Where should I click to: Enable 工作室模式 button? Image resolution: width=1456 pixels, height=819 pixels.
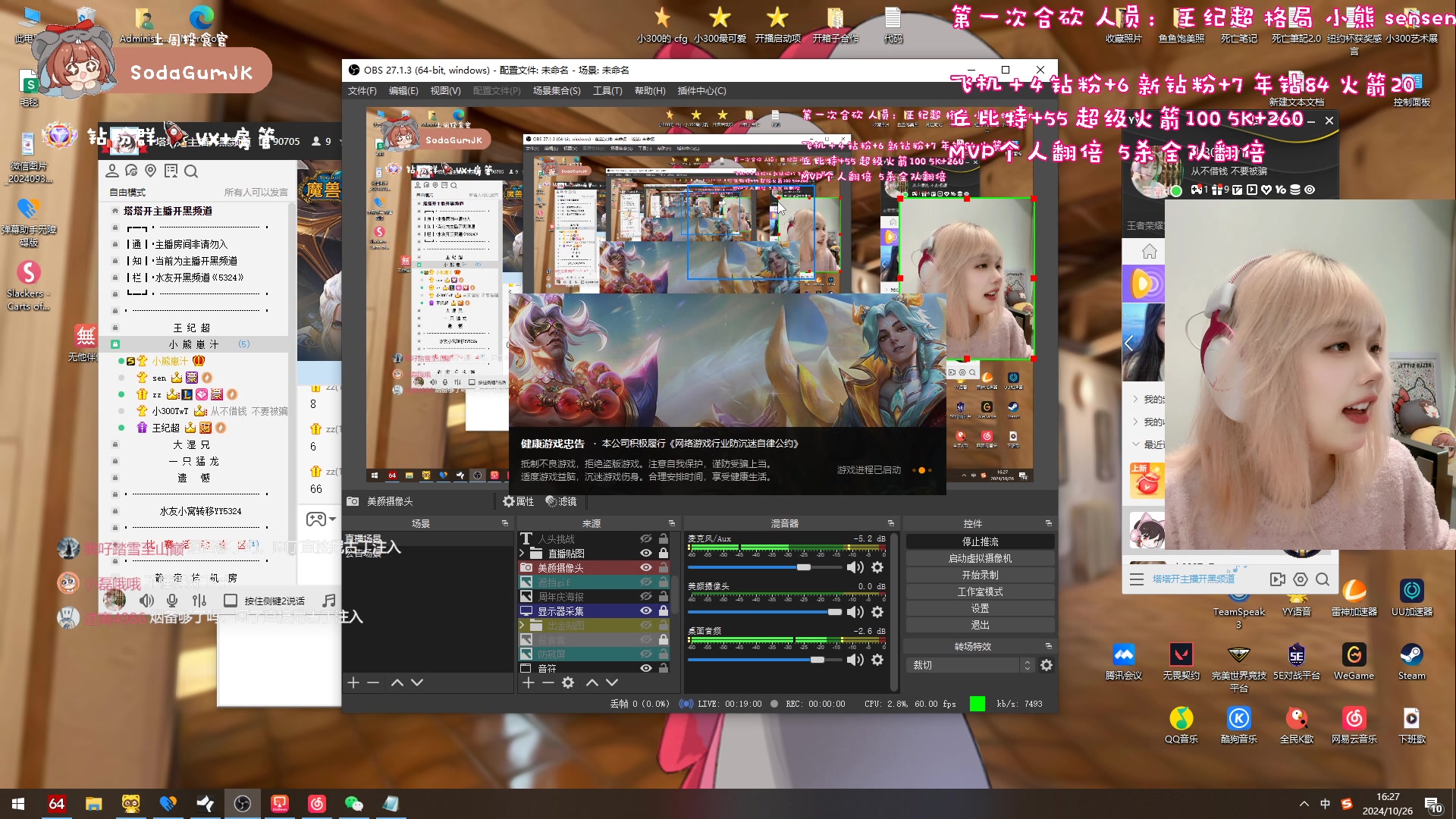(980, 591)
